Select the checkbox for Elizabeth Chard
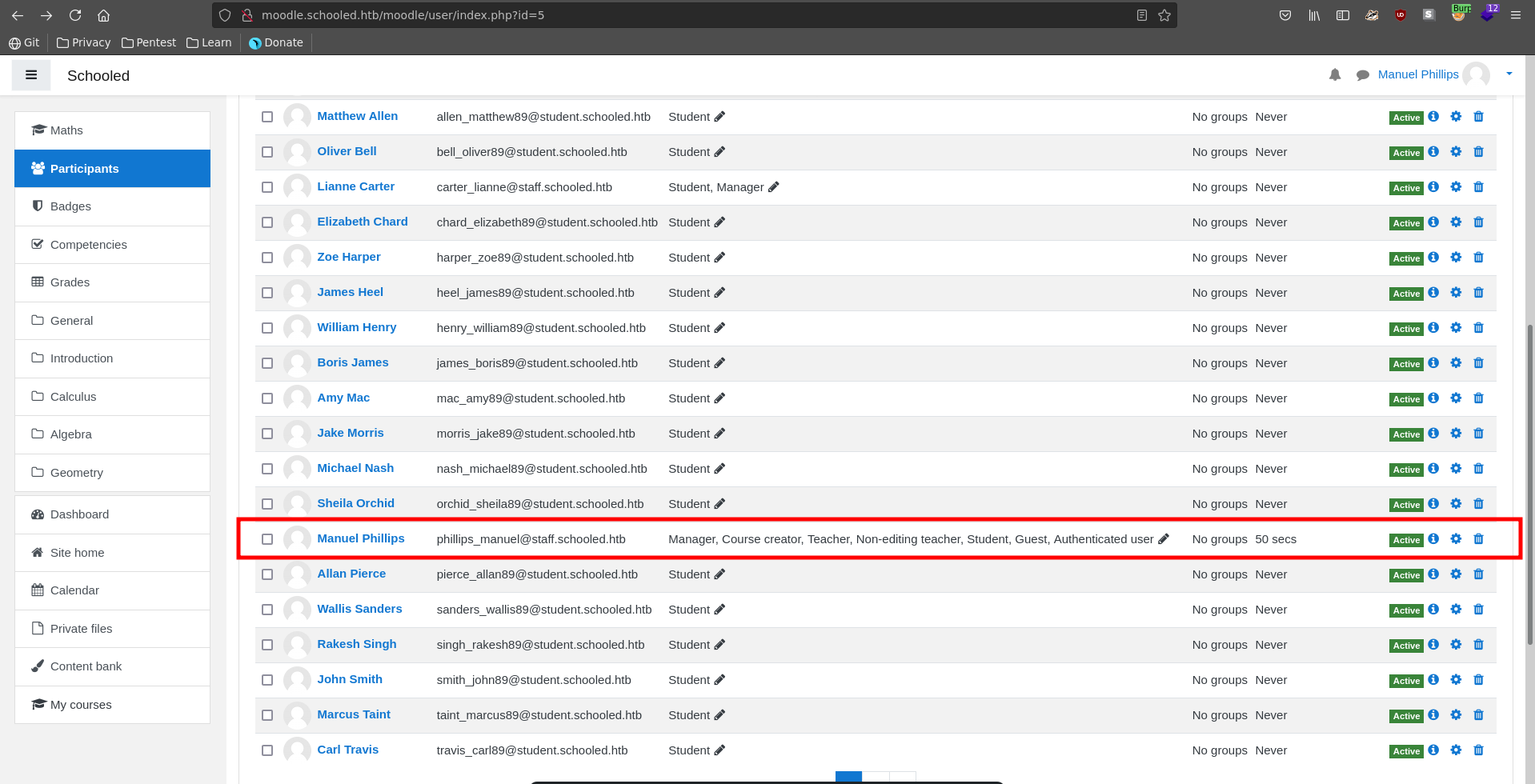Viewport: 1535px width, 784px height. pos(267,222)
